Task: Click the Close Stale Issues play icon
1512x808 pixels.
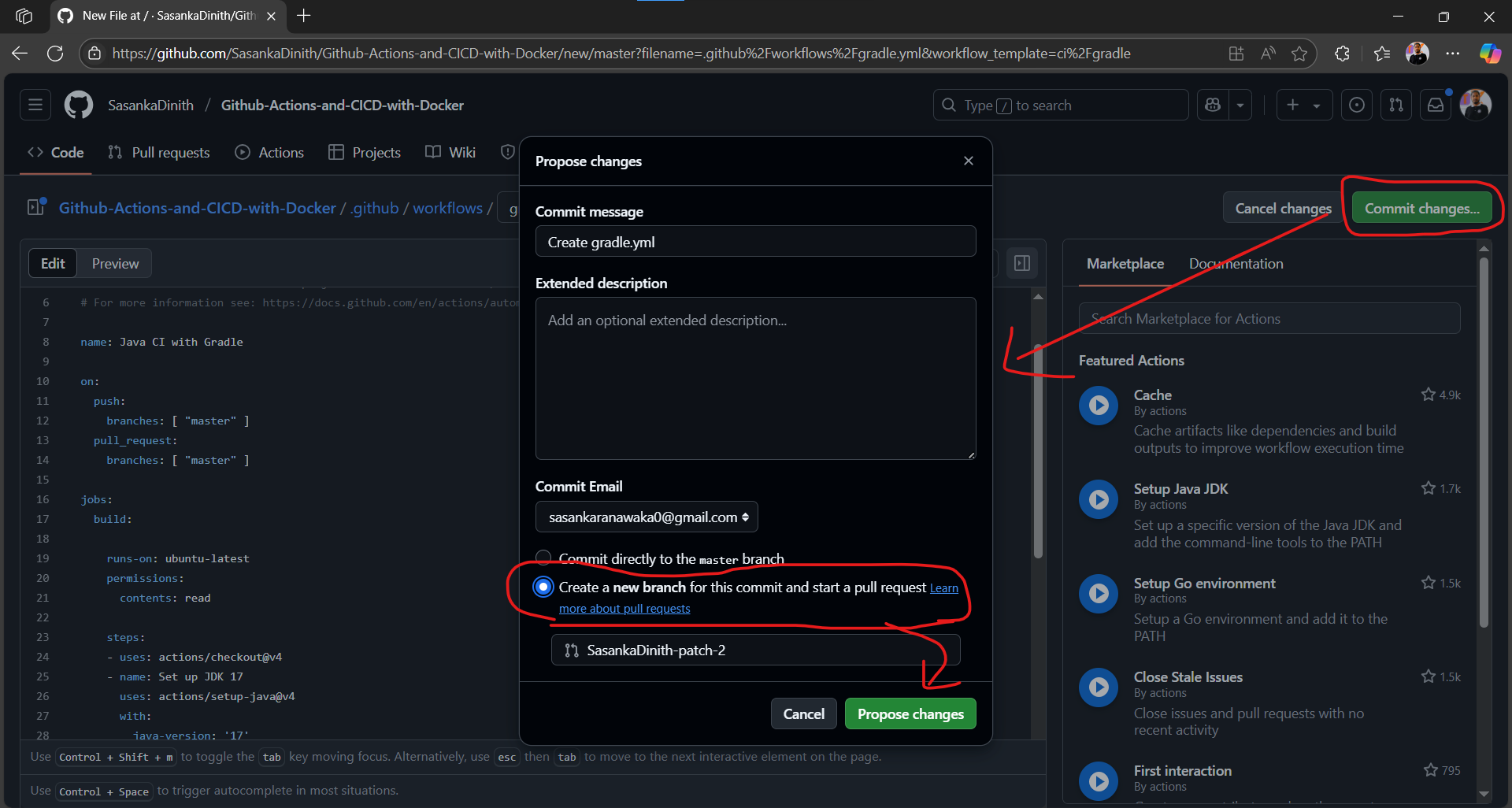Action: click(x=1099, y=687)
